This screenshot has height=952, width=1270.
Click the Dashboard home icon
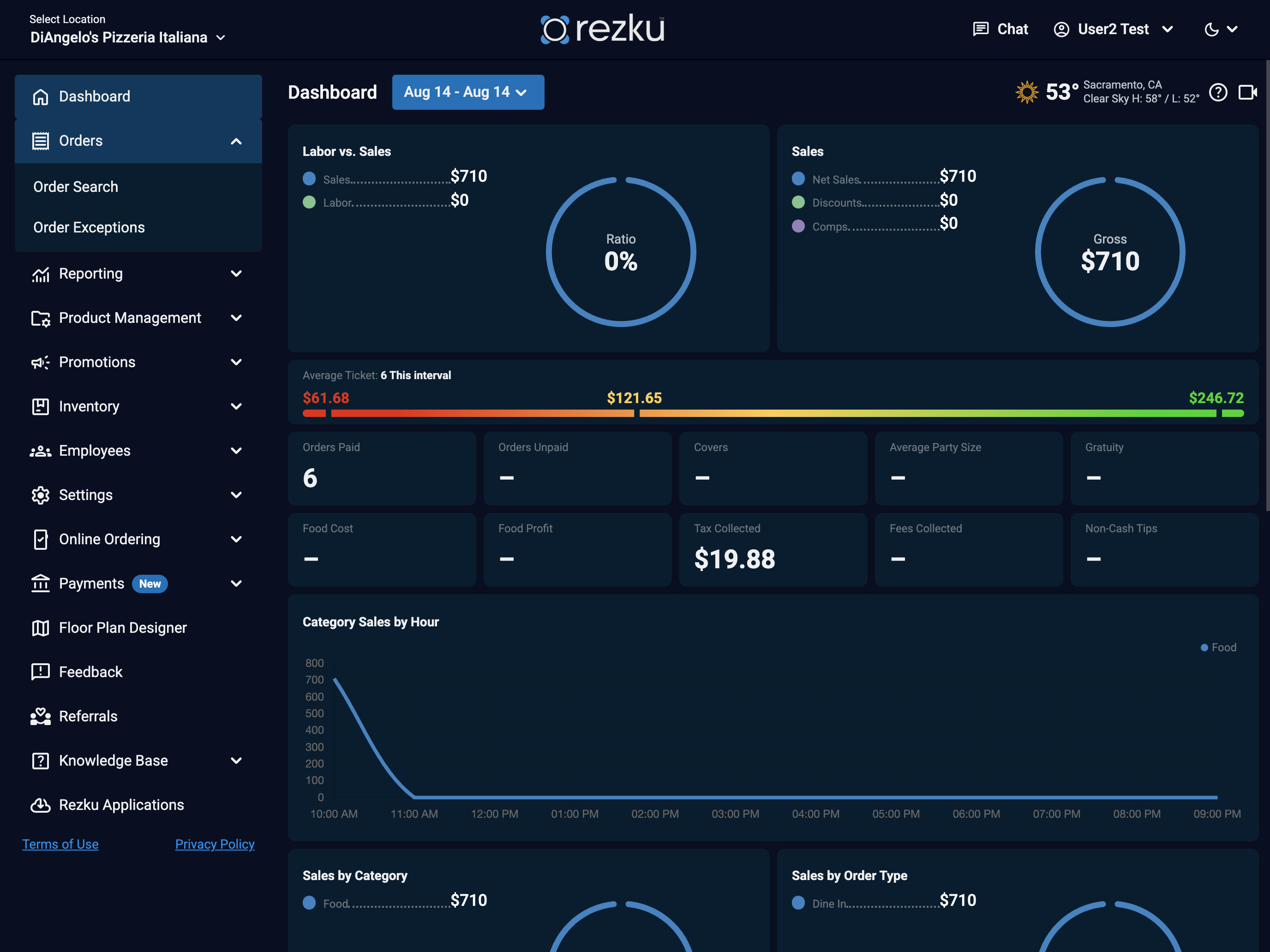(40, 96)
